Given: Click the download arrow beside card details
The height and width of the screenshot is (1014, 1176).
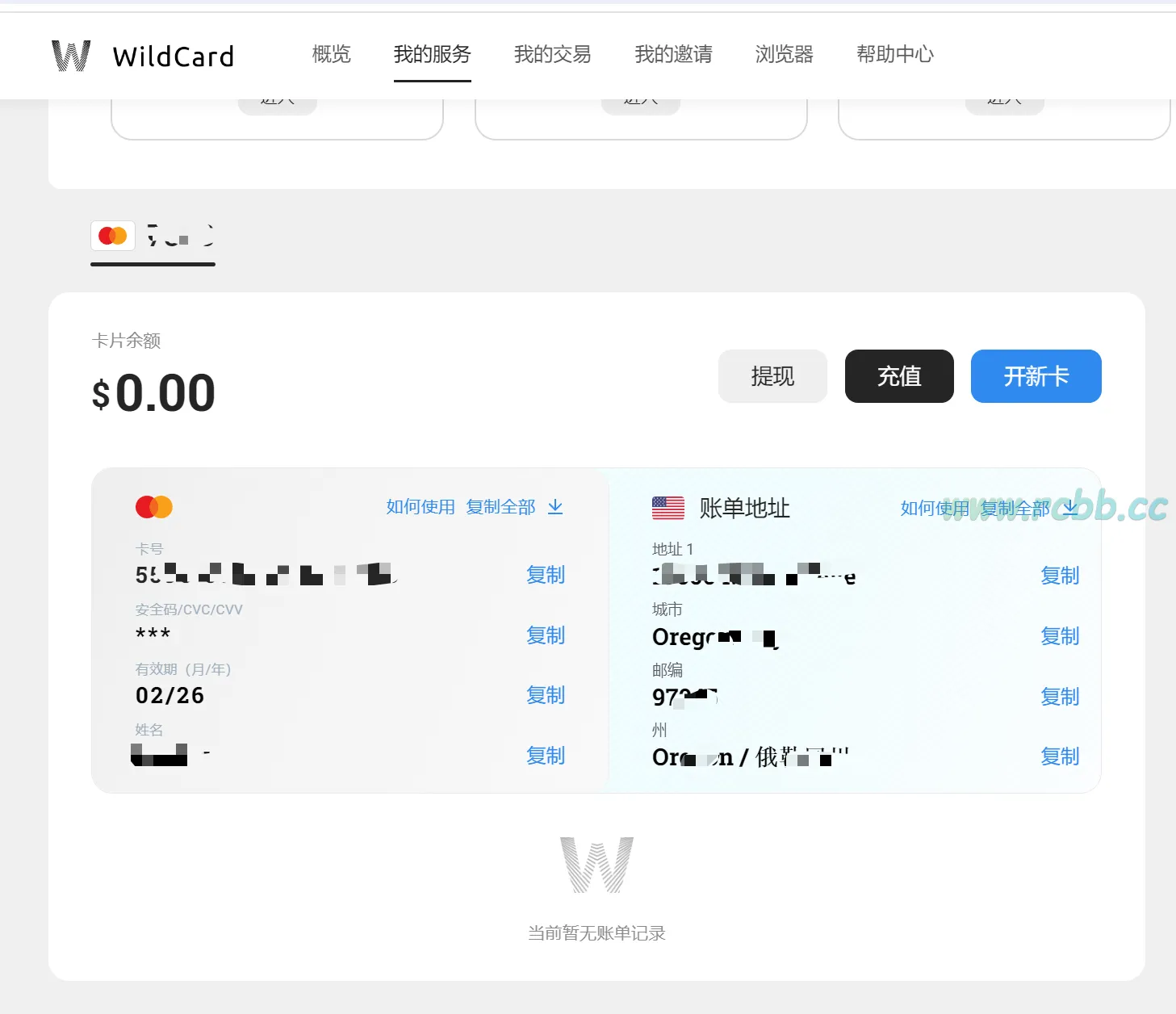Looking at the screenshot, I should [x=555, y=507].
